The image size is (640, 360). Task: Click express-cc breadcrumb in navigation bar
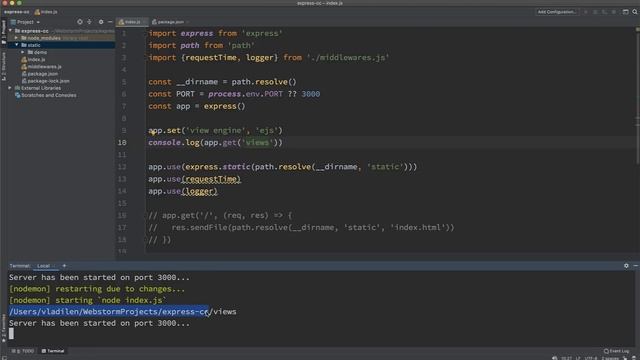(16, 12)
